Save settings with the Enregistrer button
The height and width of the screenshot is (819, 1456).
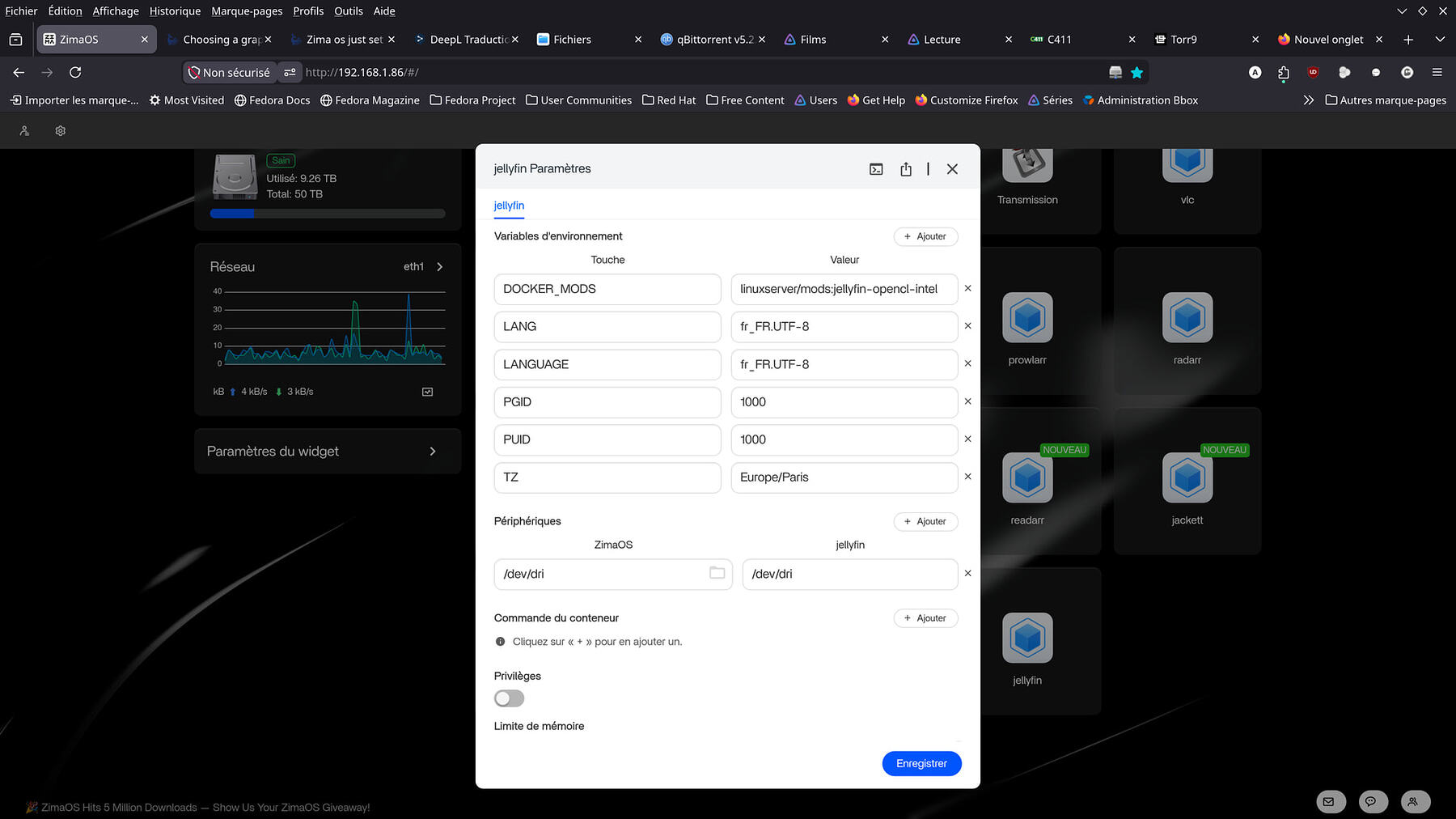[x=921, y=763]
